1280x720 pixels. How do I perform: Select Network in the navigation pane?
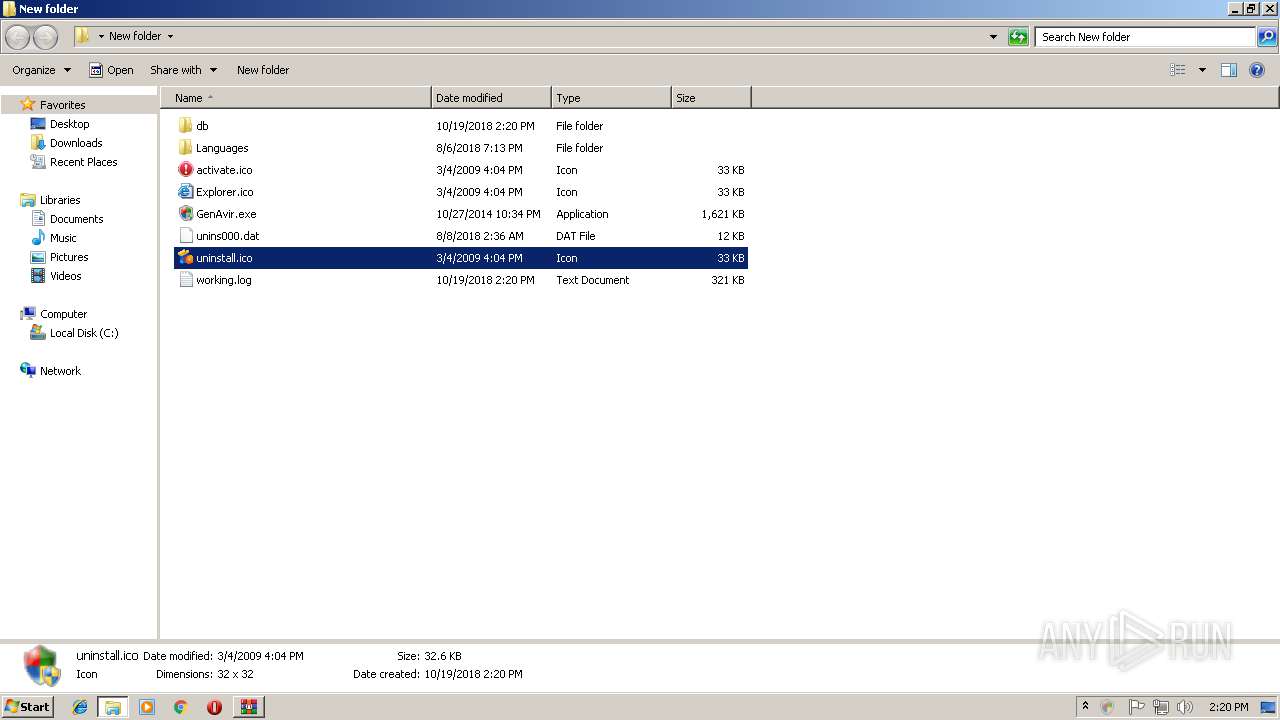tap(60, 371)
